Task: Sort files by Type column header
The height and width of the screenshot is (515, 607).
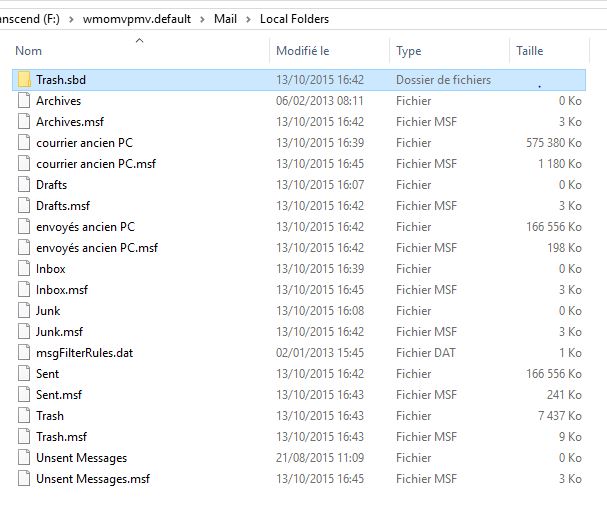Action: pyautogui.click(x=408, y=51)
